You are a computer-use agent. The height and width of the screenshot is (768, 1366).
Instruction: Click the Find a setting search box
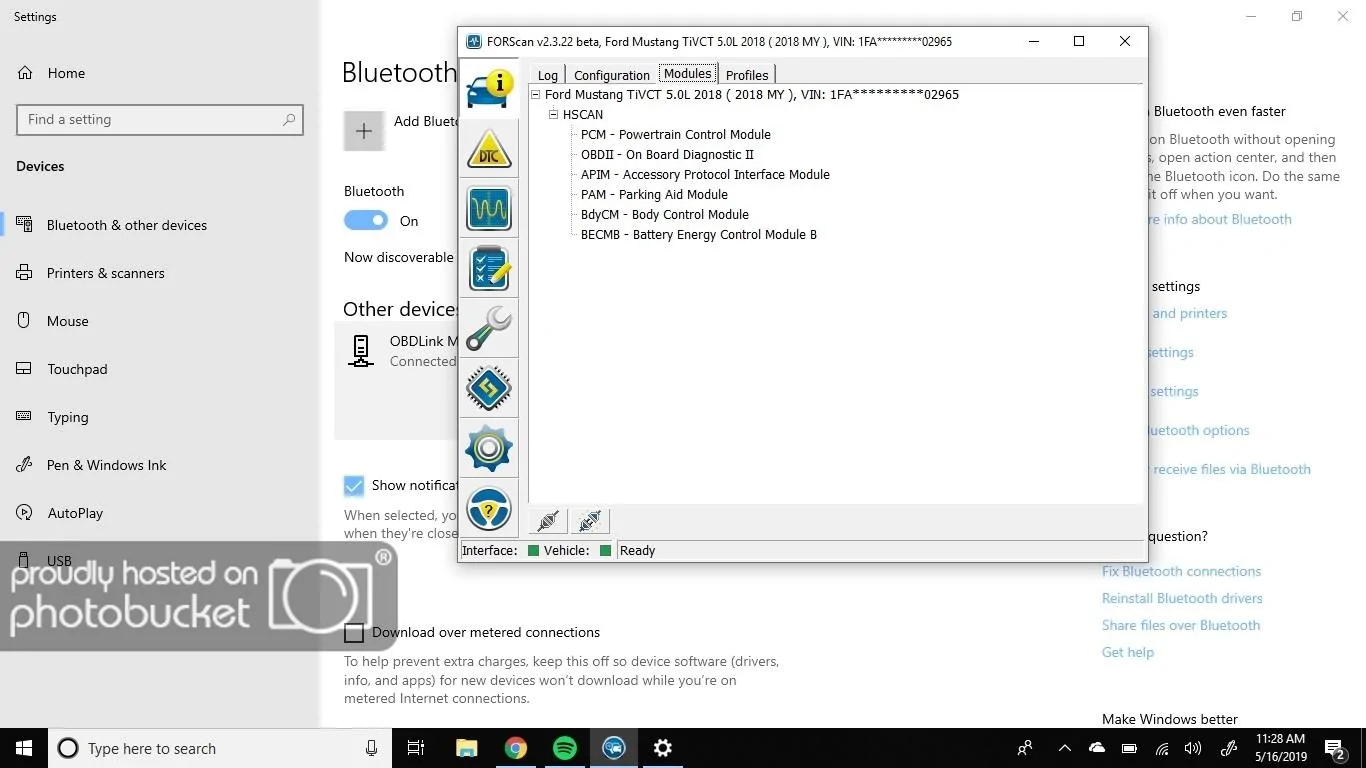coord(160,120)
